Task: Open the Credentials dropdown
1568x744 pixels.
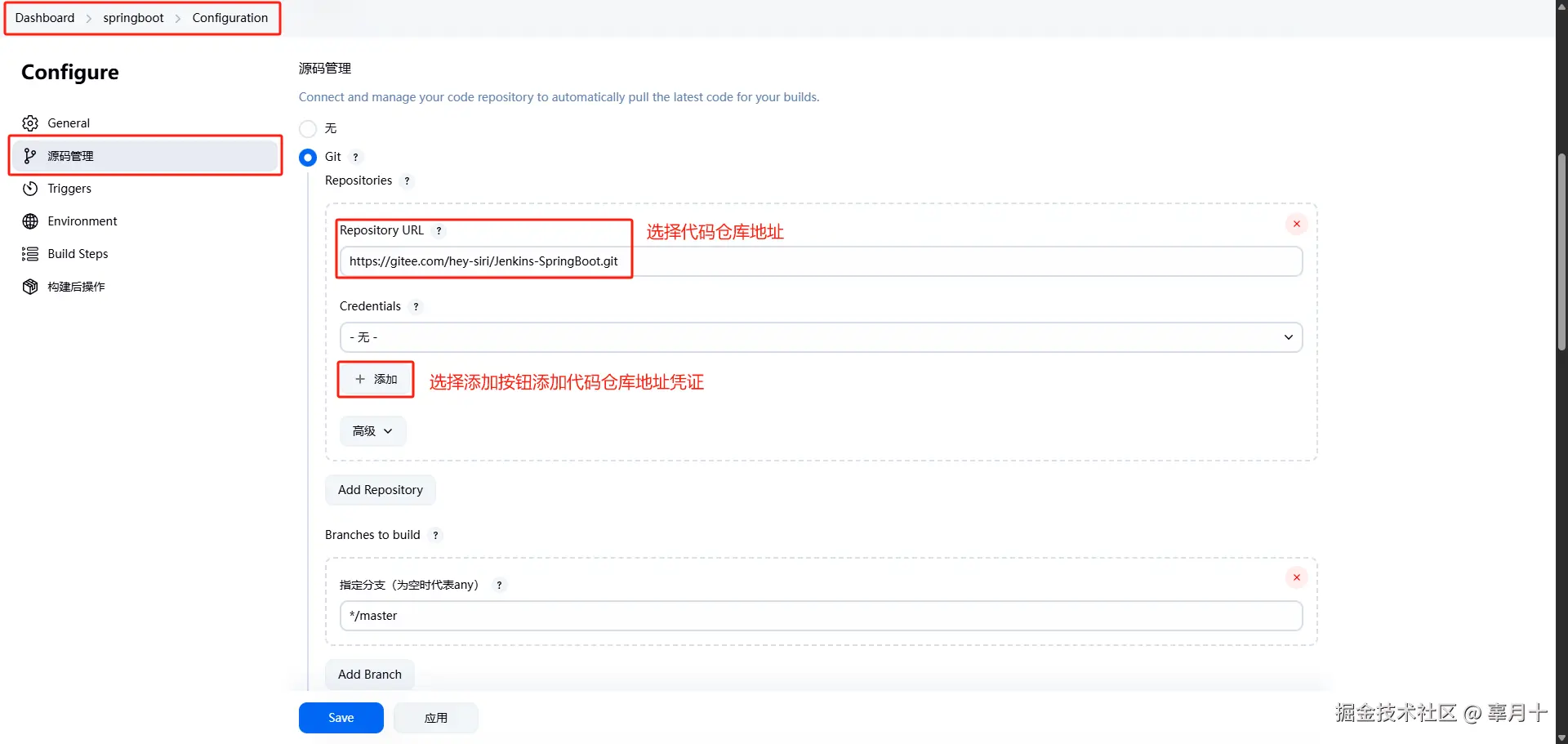Action: (x=821, y=337)
